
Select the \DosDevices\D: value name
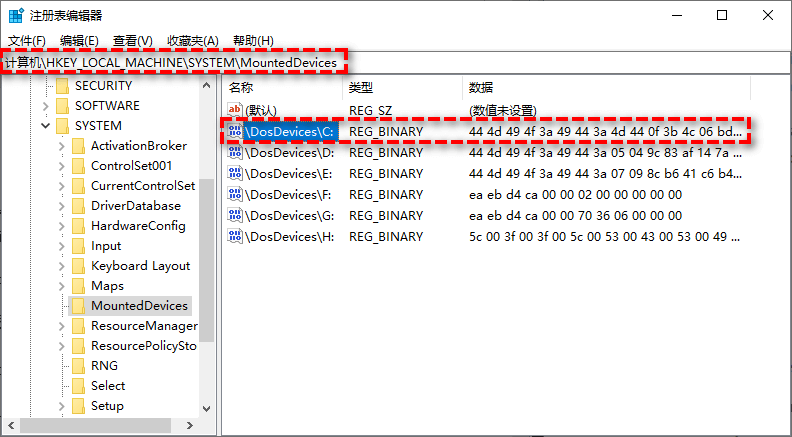[289, 153]
